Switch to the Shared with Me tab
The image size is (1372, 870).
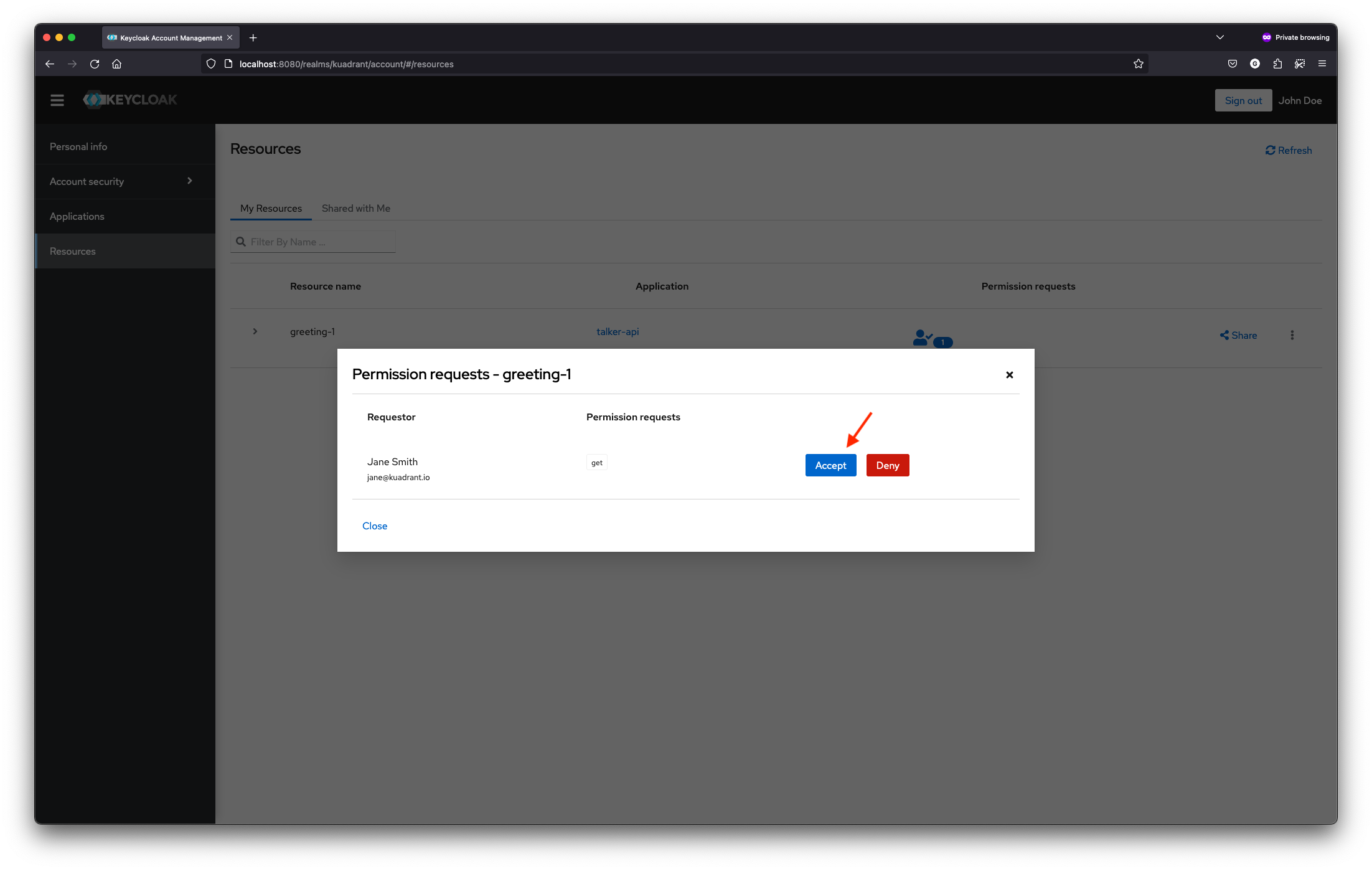[355, 208]
